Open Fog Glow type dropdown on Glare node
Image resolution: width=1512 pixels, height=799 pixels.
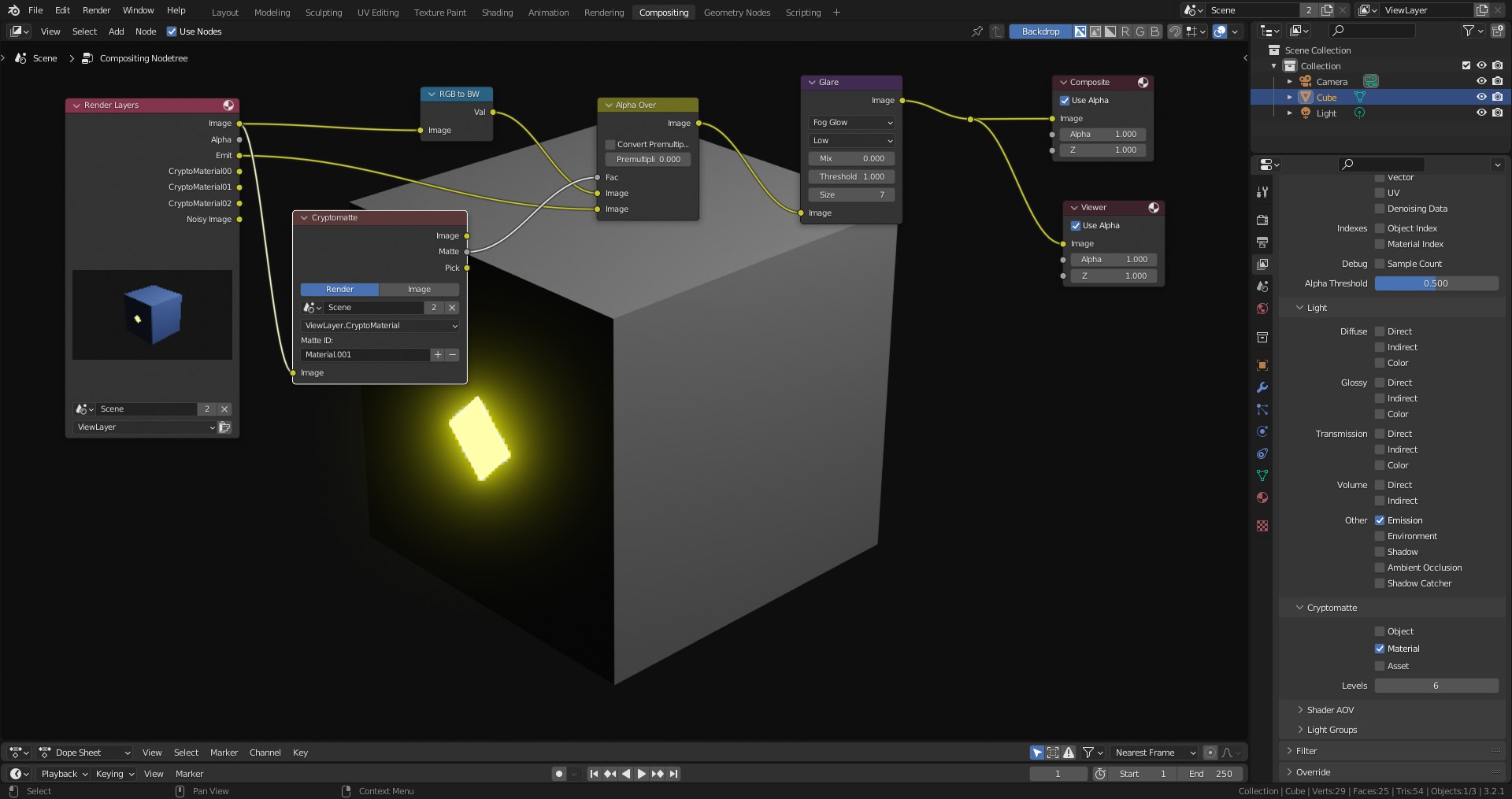tap(852, 123)
